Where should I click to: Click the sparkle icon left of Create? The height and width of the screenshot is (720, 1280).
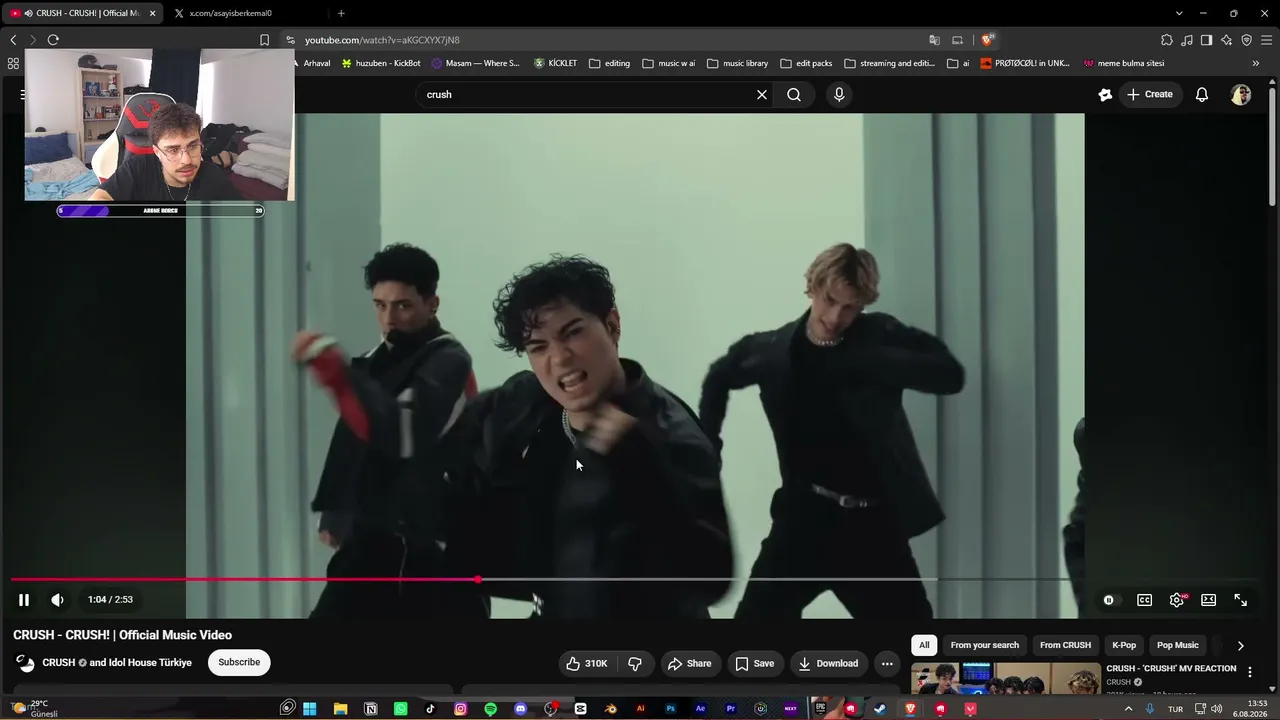(x=1105, y=94)
